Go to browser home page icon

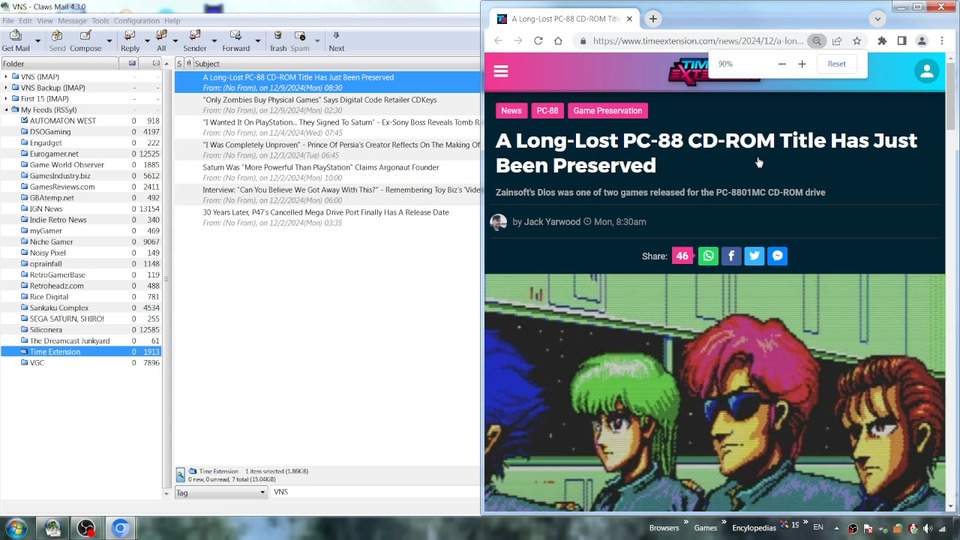tap(558, 41)
